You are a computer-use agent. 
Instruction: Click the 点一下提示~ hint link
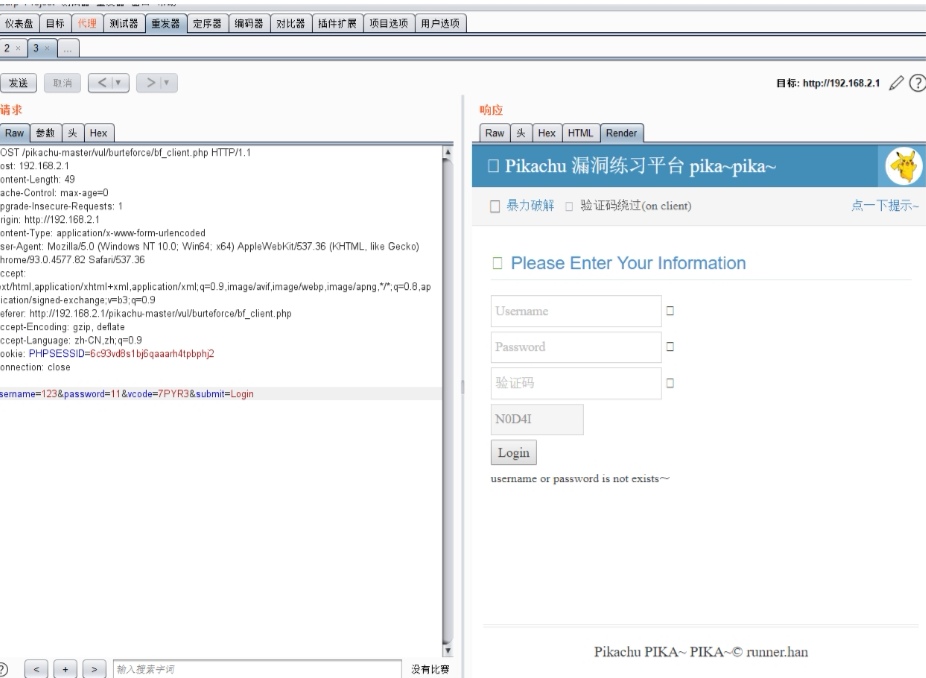884,206
